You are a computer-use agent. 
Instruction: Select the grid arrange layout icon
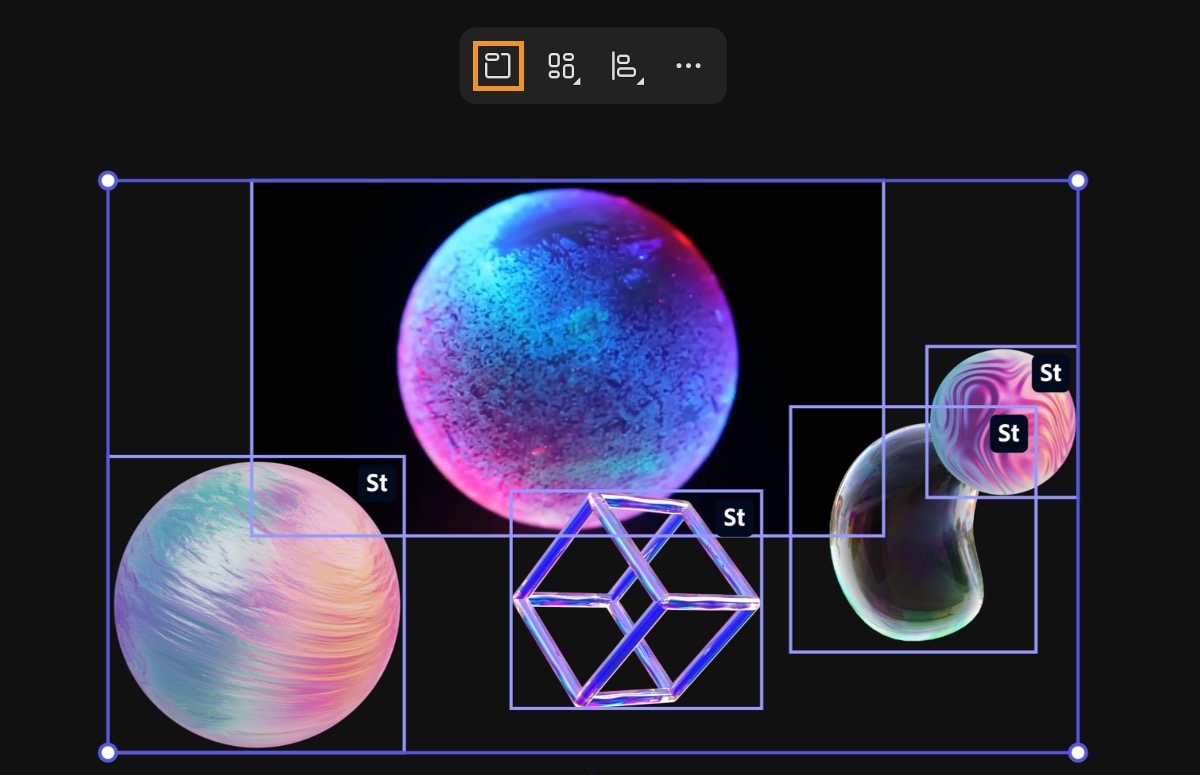pyautogui.click(x=560, y=66)
